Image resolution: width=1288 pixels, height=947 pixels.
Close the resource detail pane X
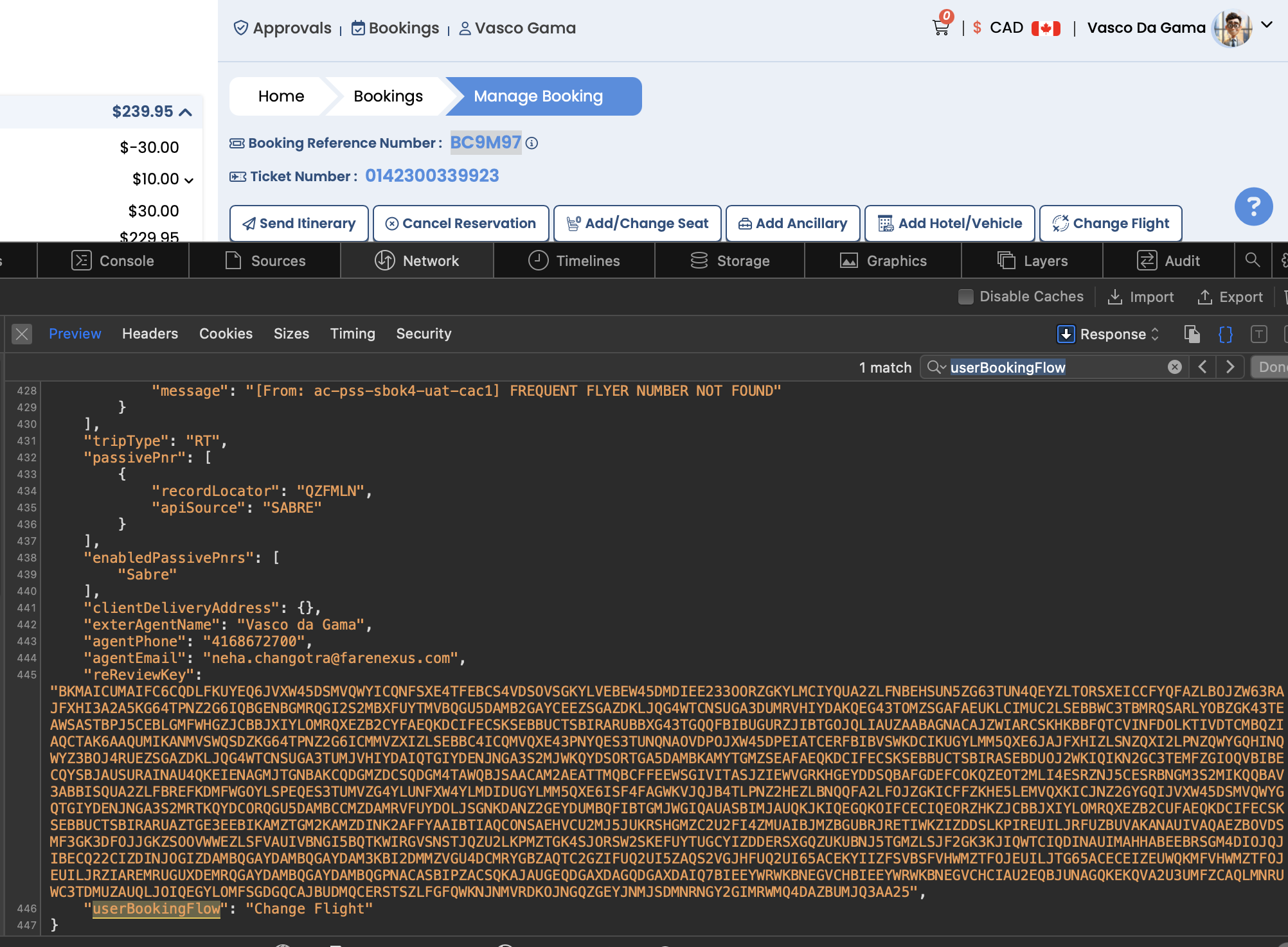(22, 334)
